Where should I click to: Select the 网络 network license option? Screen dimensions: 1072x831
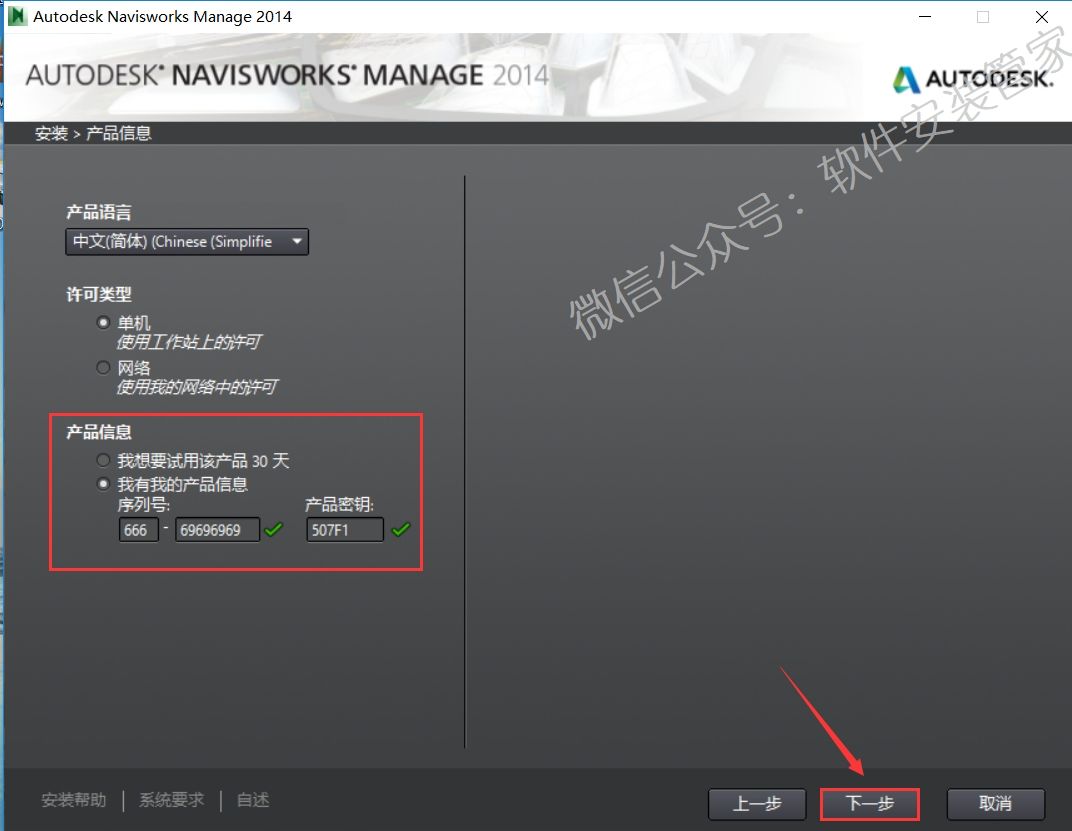tap(103, 367)
